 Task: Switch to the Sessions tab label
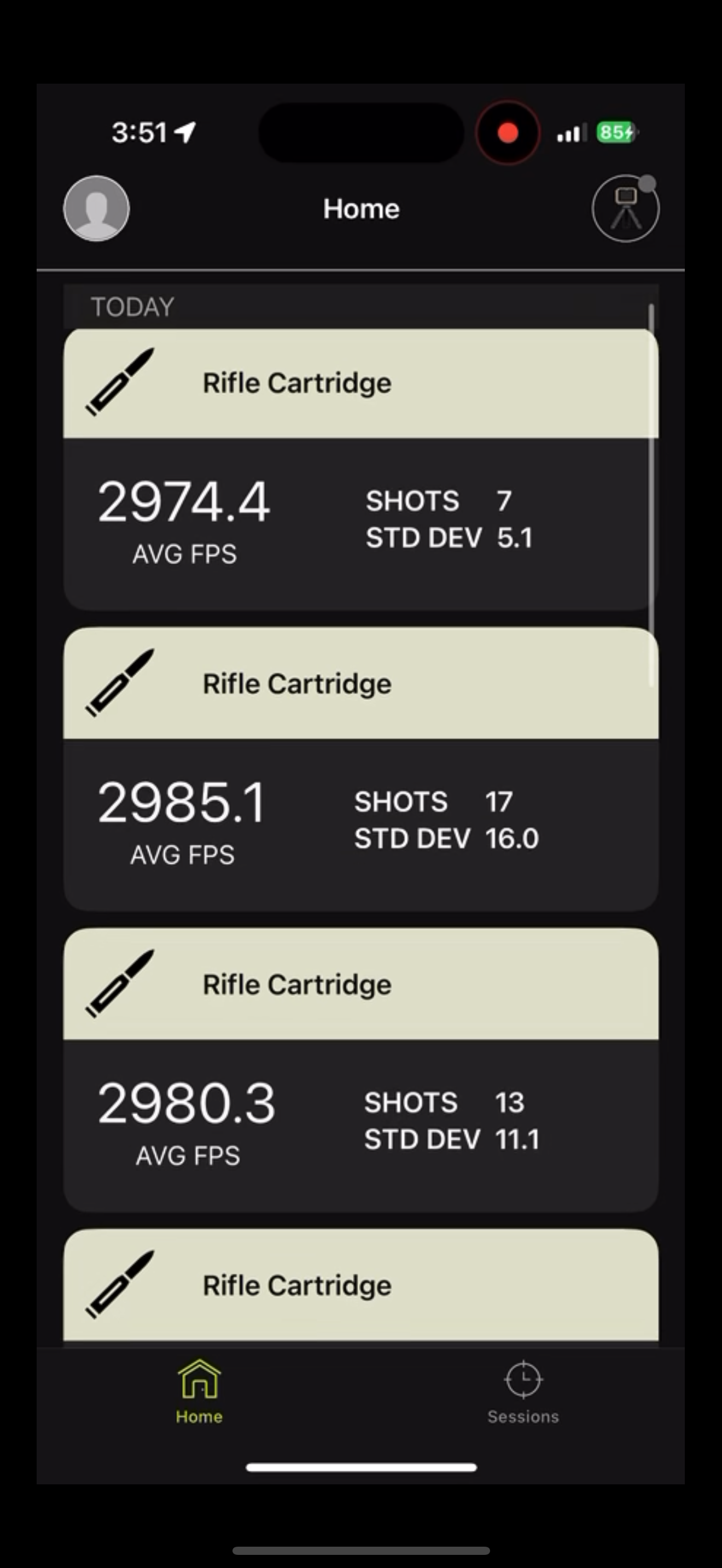click(523, 1417)
